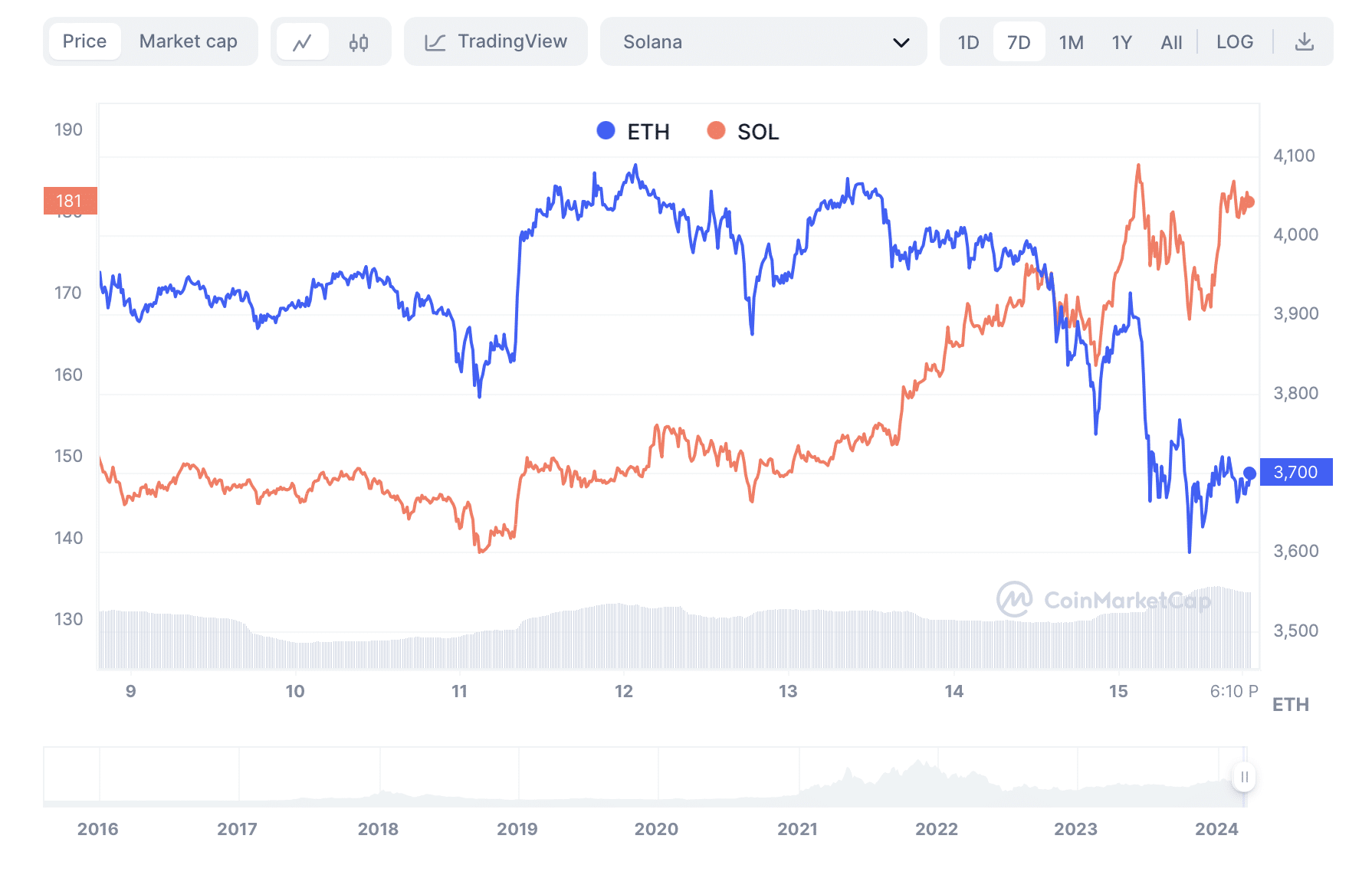Click 2021 on the navigator timeline
Screen dimensions: 1372x878
[797, 829]
